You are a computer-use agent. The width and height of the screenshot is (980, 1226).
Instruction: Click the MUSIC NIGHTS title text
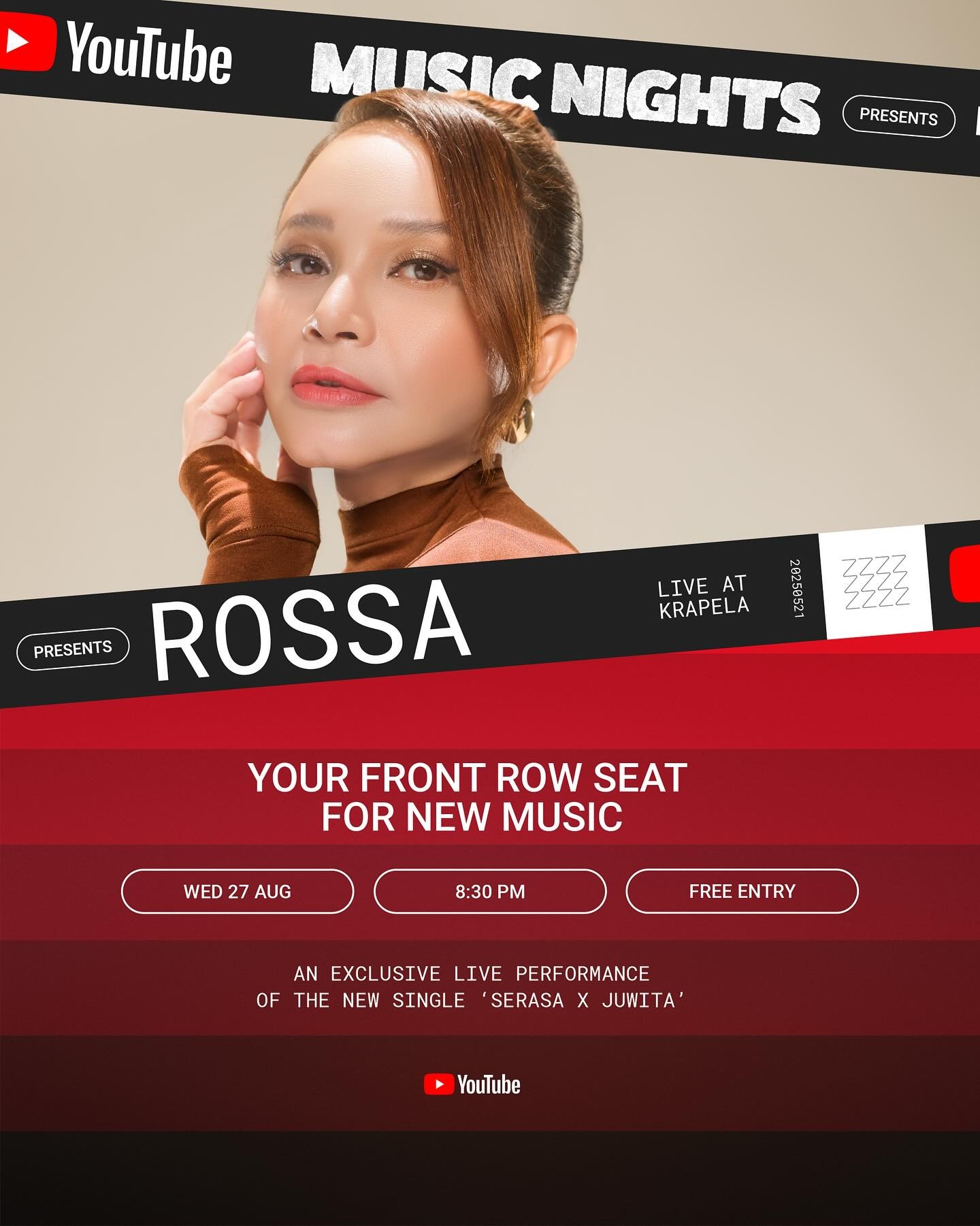(x=565, y=88)
